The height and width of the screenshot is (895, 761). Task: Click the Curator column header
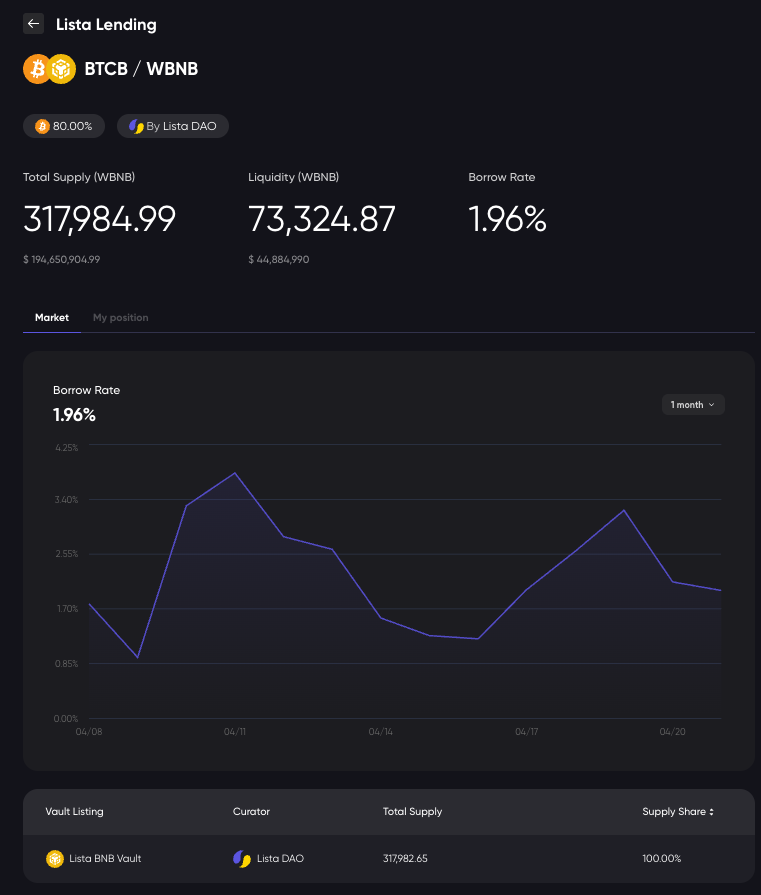251,812
